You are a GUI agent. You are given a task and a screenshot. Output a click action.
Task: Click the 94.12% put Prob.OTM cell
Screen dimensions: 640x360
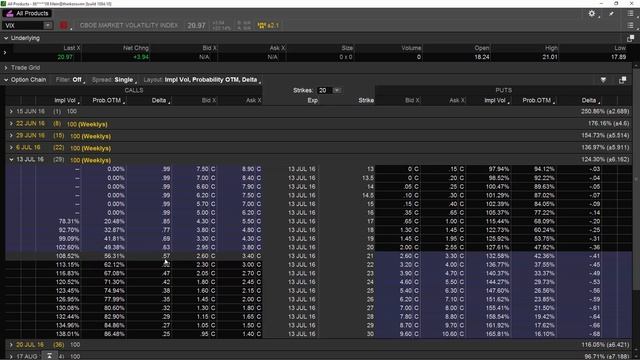[544, 169]
